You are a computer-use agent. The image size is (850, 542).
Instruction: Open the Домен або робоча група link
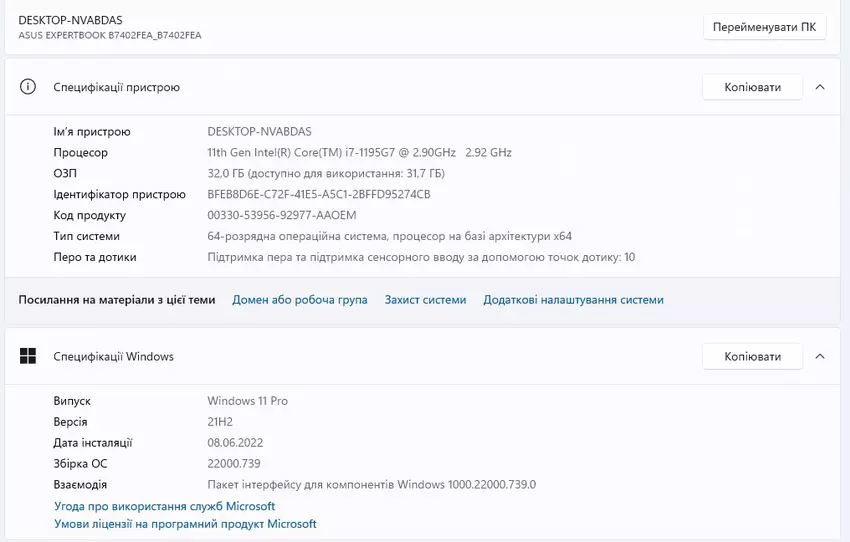pos(300,300)
